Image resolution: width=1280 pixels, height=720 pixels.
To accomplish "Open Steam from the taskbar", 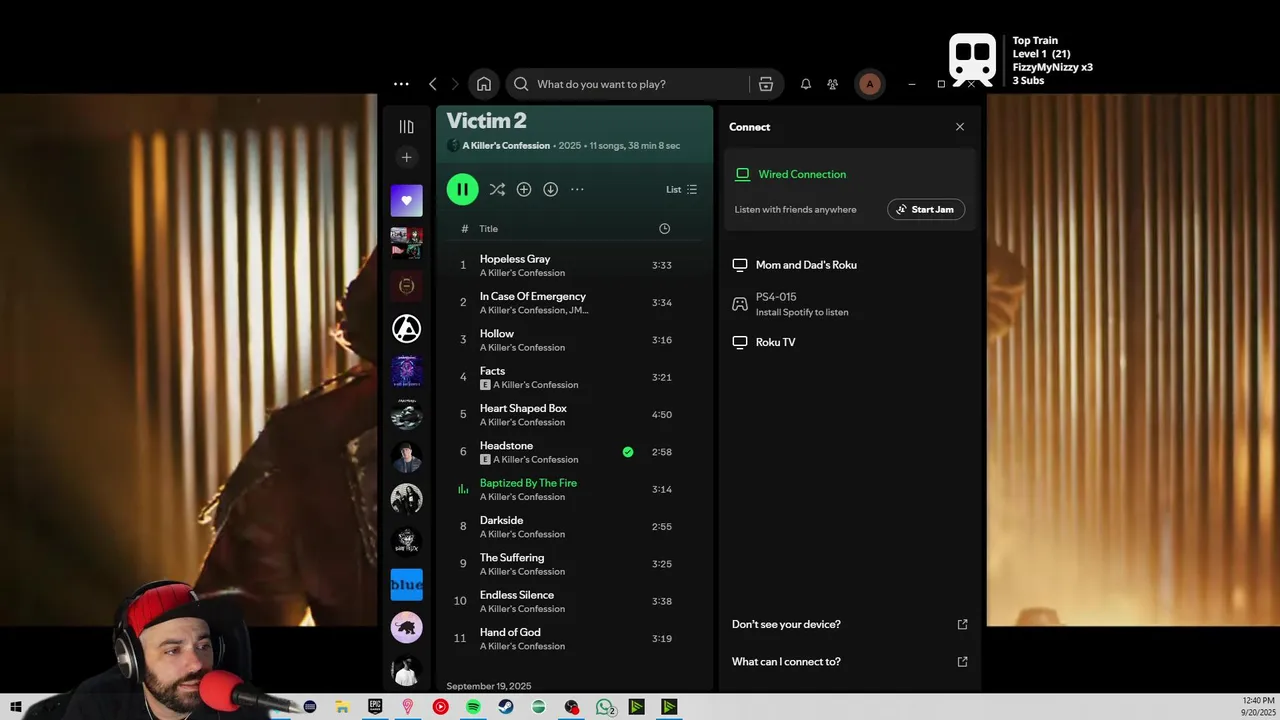I will tap(506, 707).
